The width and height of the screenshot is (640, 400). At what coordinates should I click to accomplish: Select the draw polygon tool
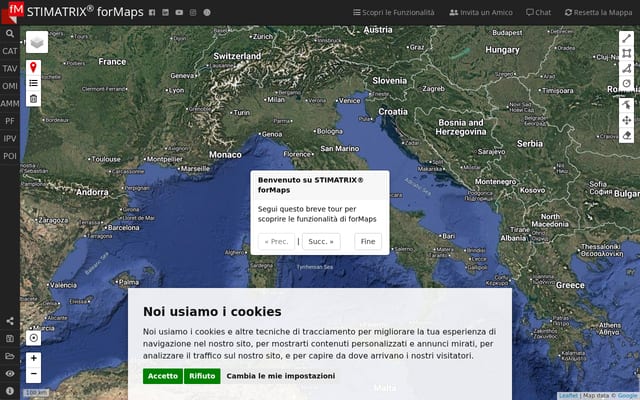(627, 68)
